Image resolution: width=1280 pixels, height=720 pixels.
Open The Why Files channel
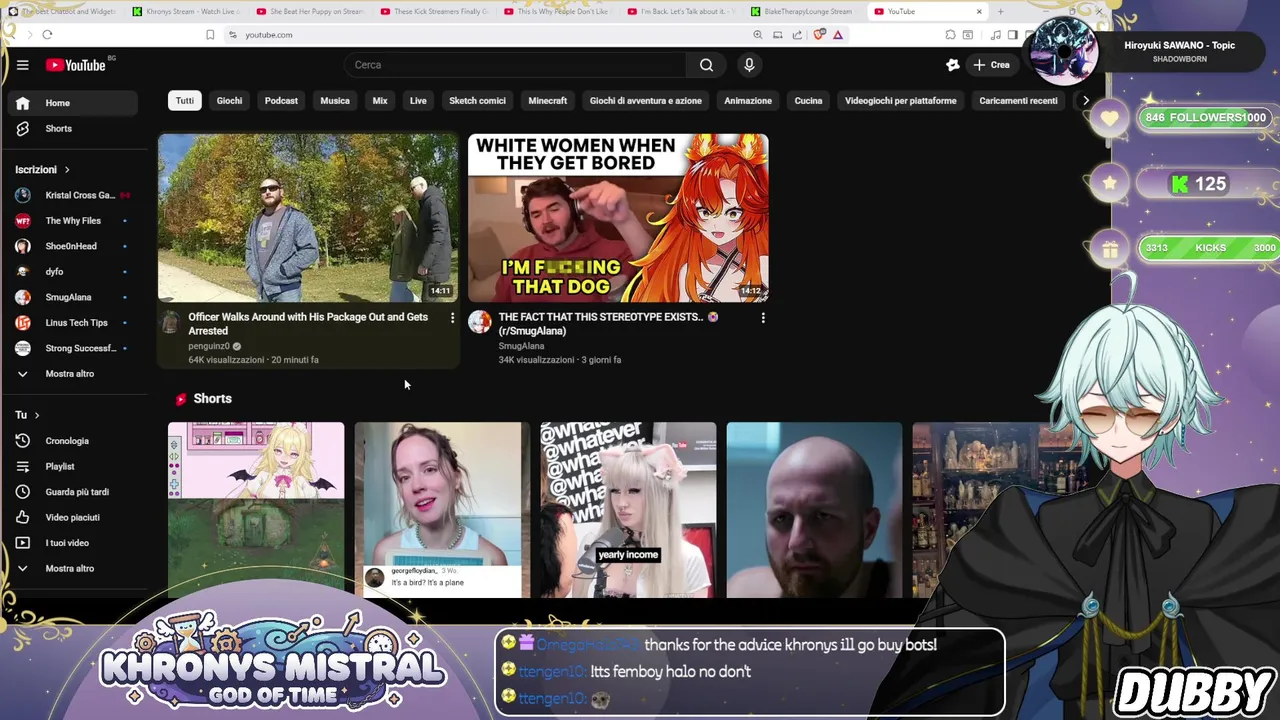tap(72, 220)
